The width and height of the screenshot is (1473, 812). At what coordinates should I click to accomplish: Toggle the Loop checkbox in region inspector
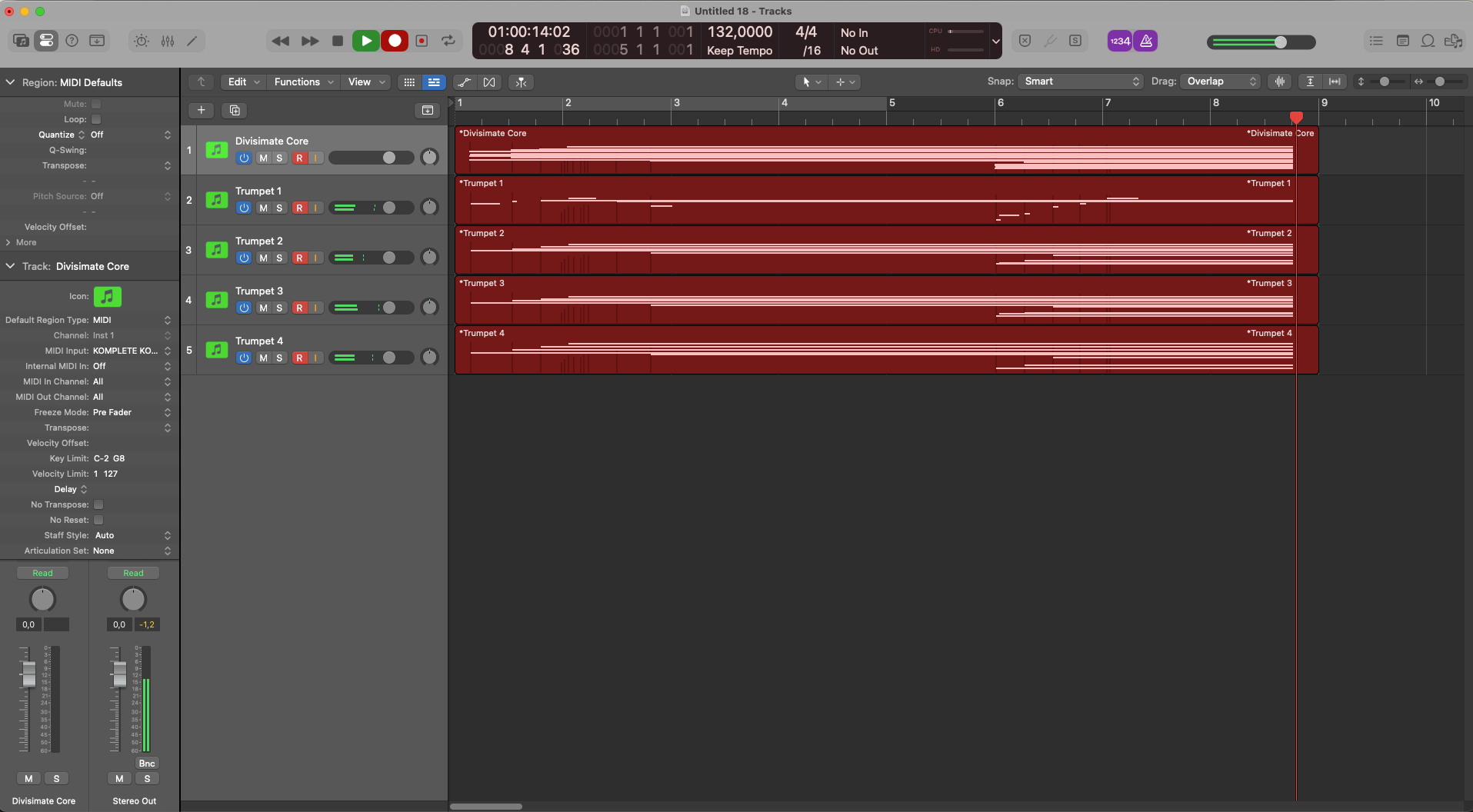(x=96, y=119)
